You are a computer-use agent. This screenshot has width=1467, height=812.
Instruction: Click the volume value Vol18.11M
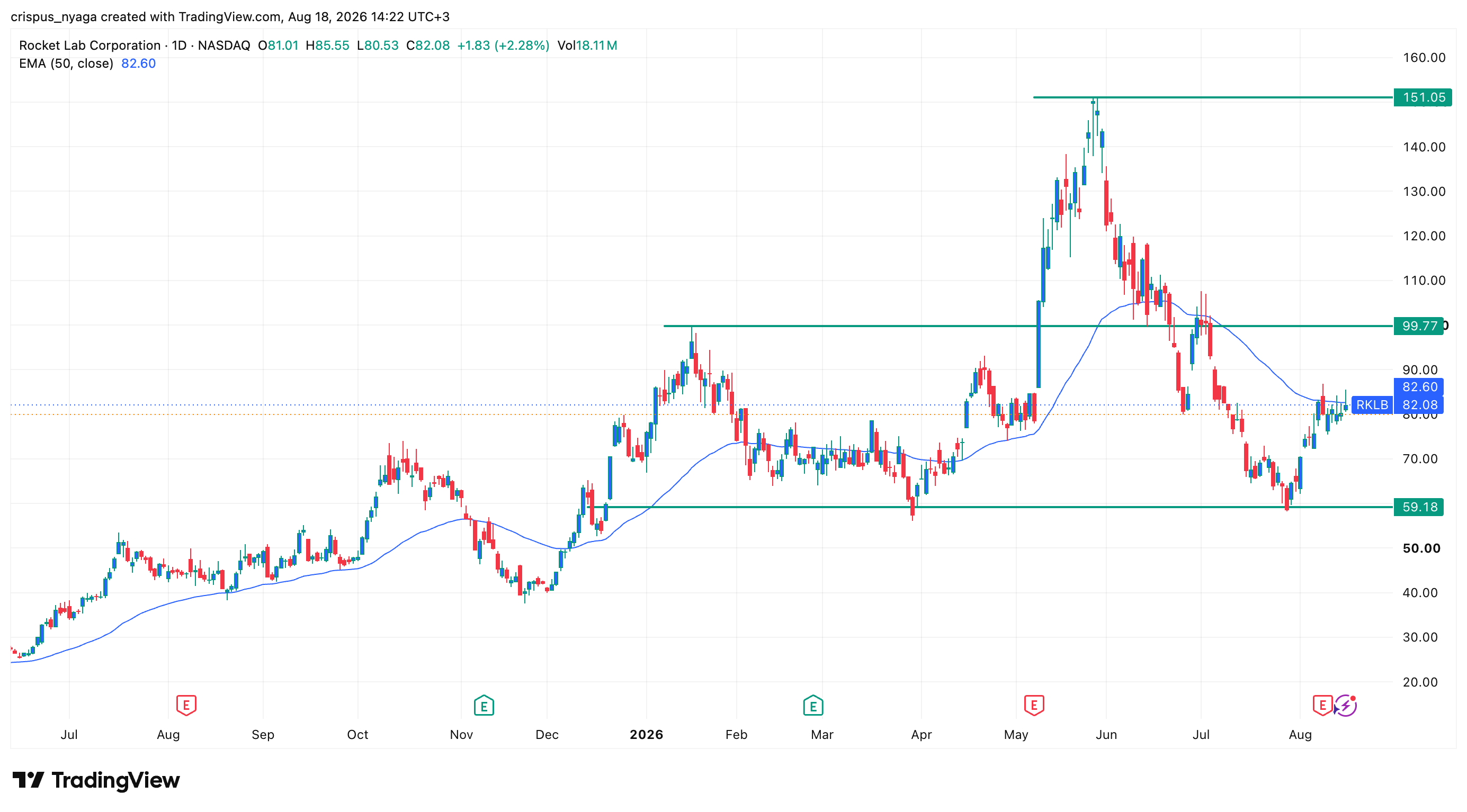(x=587, y=46)
